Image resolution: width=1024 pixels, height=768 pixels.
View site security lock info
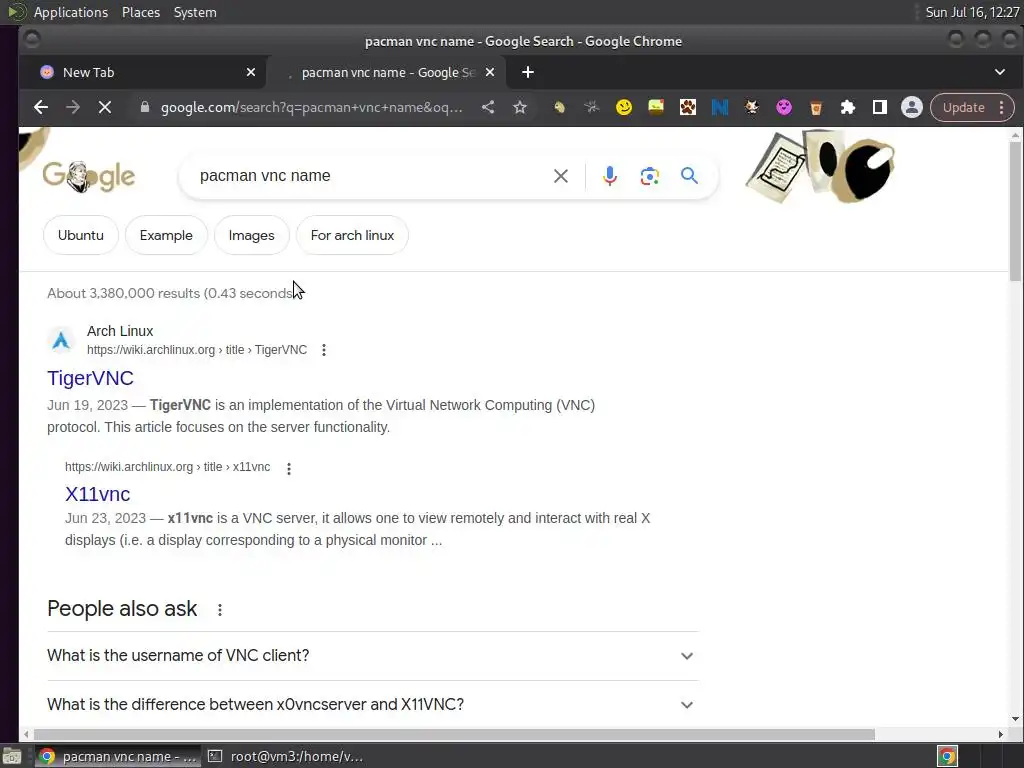[x=145, y=107]
